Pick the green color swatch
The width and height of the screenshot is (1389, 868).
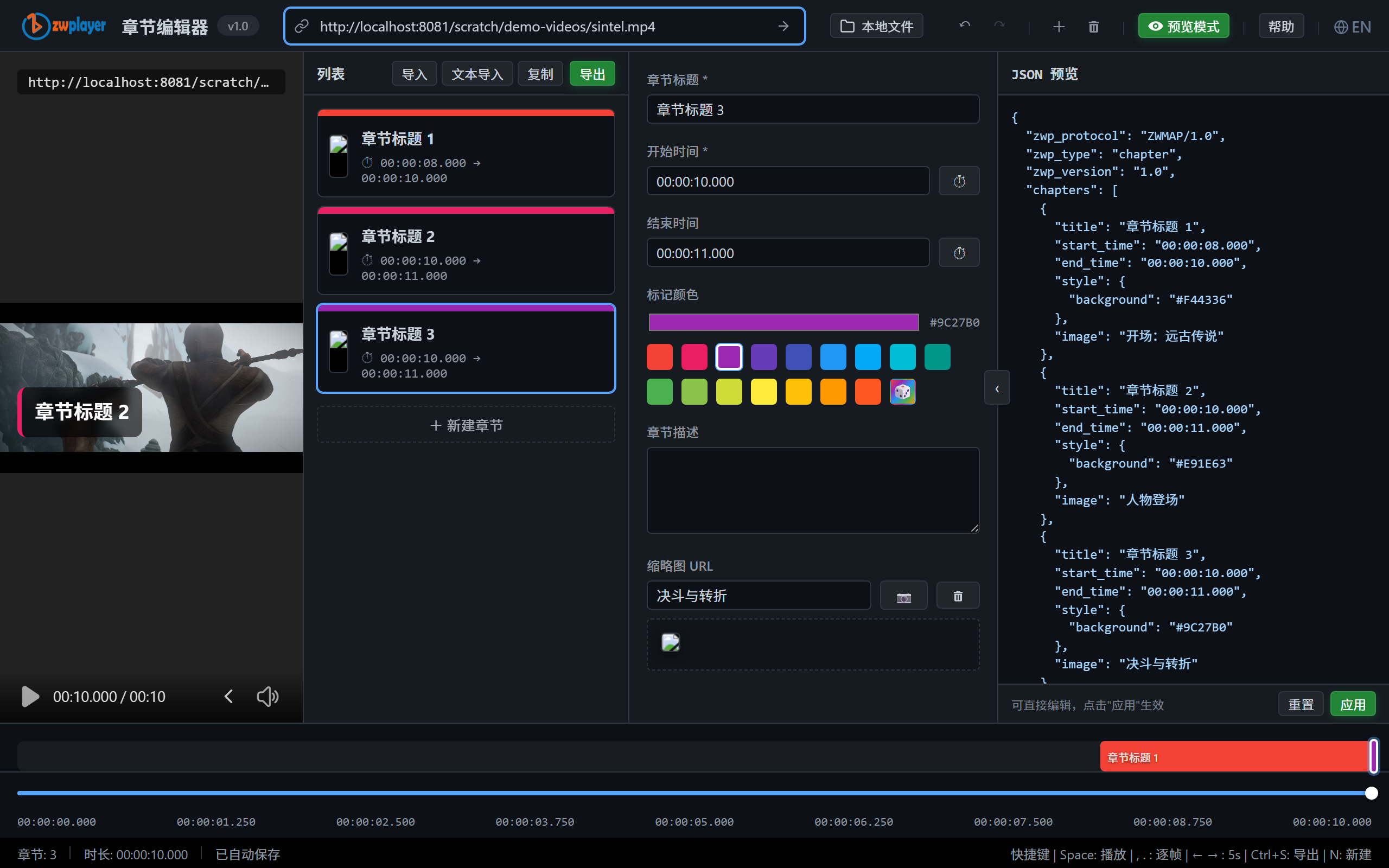point(659,392)
